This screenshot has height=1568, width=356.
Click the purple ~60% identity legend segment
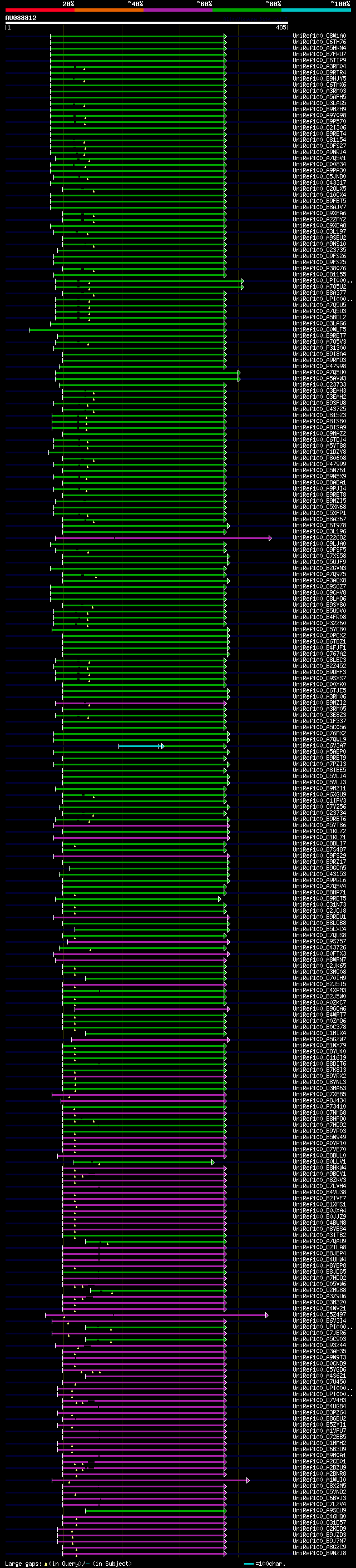click(177, 10)
